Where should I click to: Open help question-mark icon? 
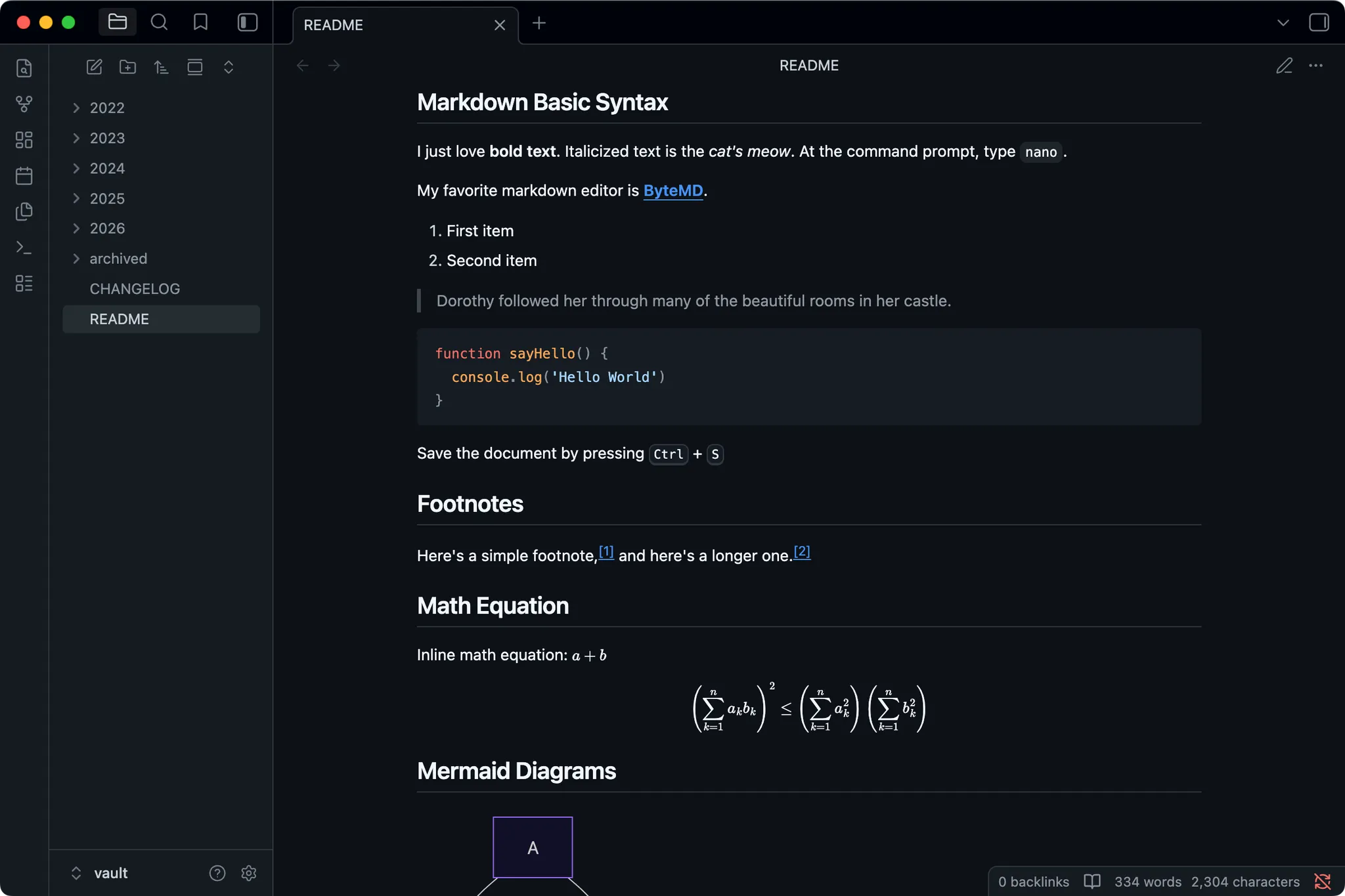tap(217, 873)
